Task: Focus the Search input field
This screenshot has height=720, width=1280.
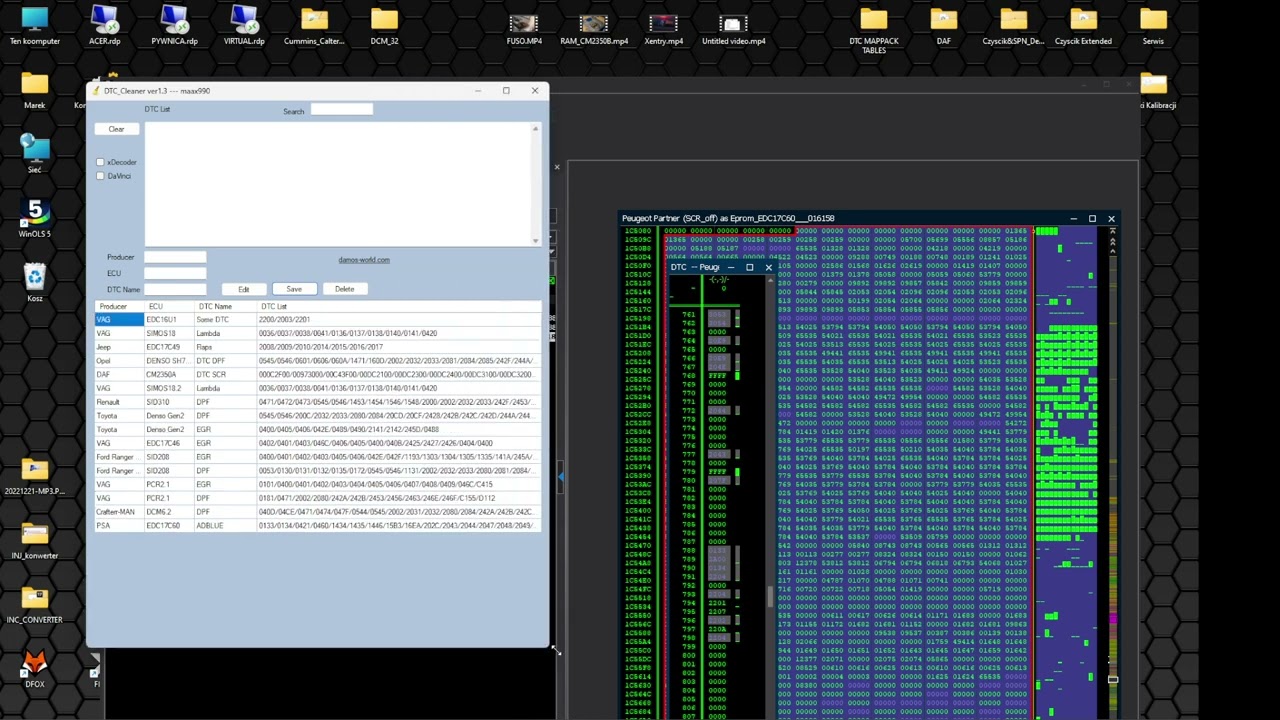Action: click(341, 109)
